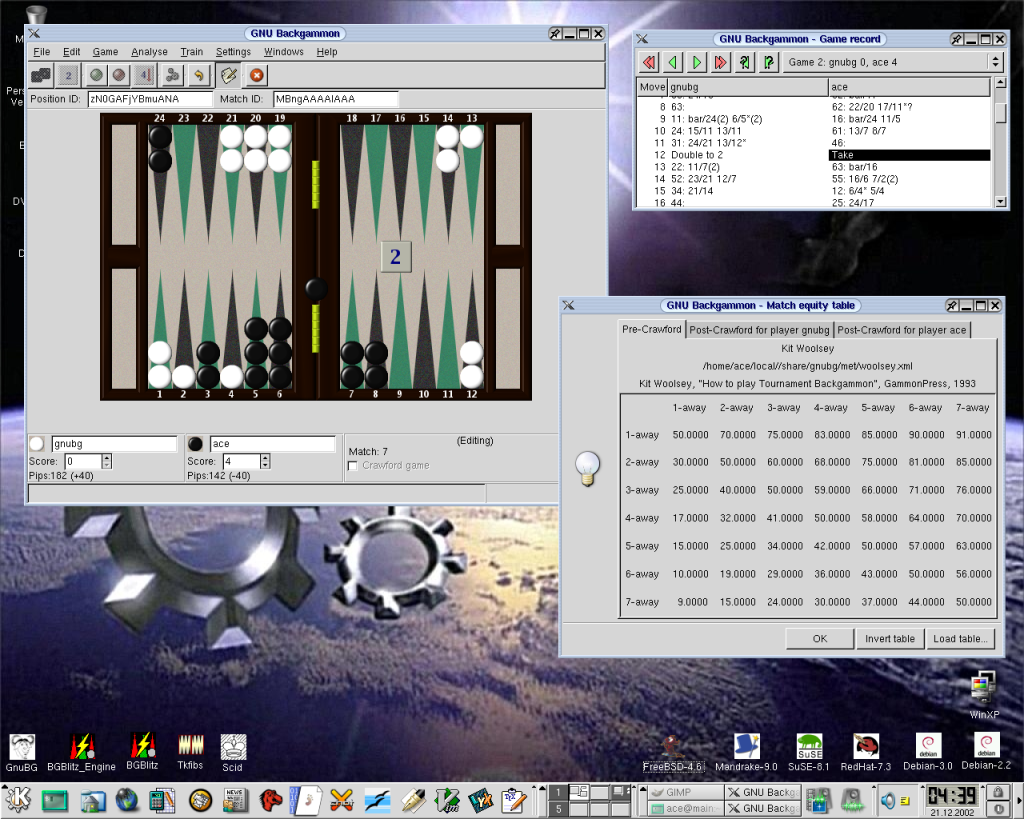This screenshot has height=819, width=1024.
Task: Click the black checker on the bar
Action: pyautogui.click(x=316, y=289)
